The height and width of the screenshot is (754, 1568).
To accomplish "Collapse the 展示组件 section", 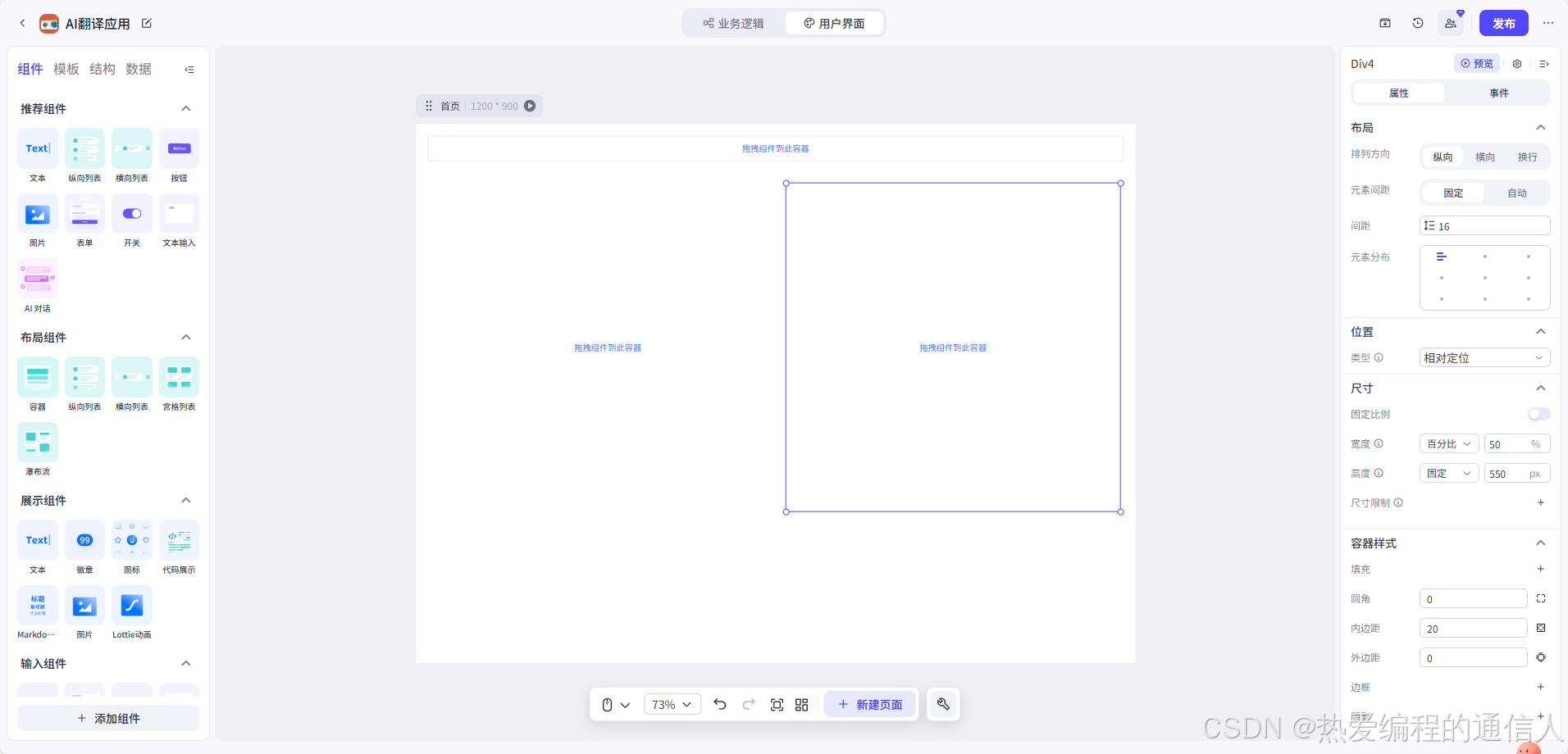I will [x=186, y=500].
